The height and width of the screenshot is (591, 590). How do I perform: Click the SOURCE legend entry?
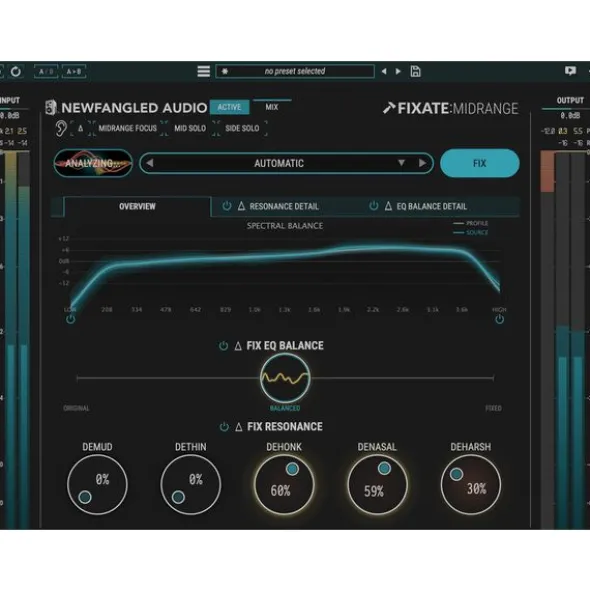point(471,233)
